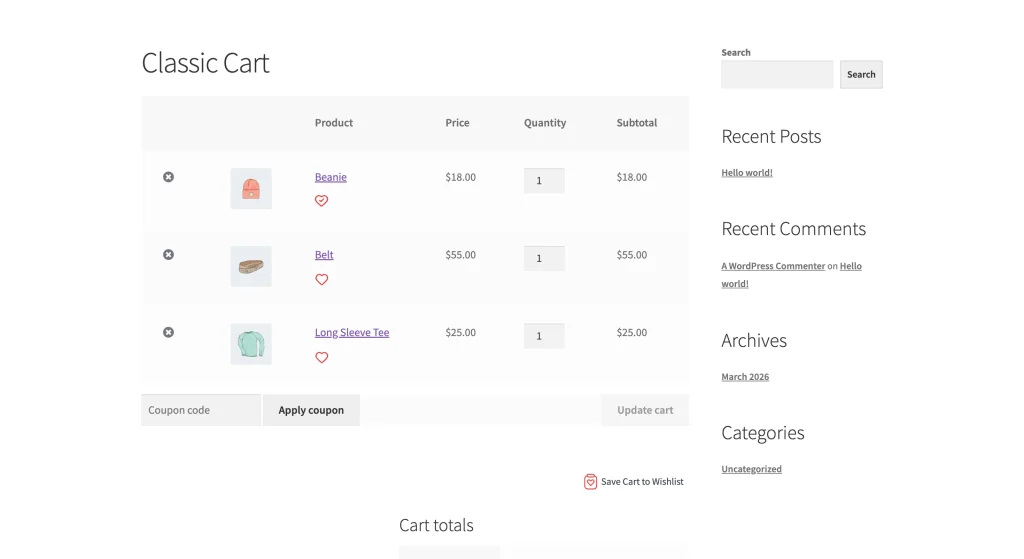Click the Categories heading
Screen dimensions: 1024x559
click(763, 433)
